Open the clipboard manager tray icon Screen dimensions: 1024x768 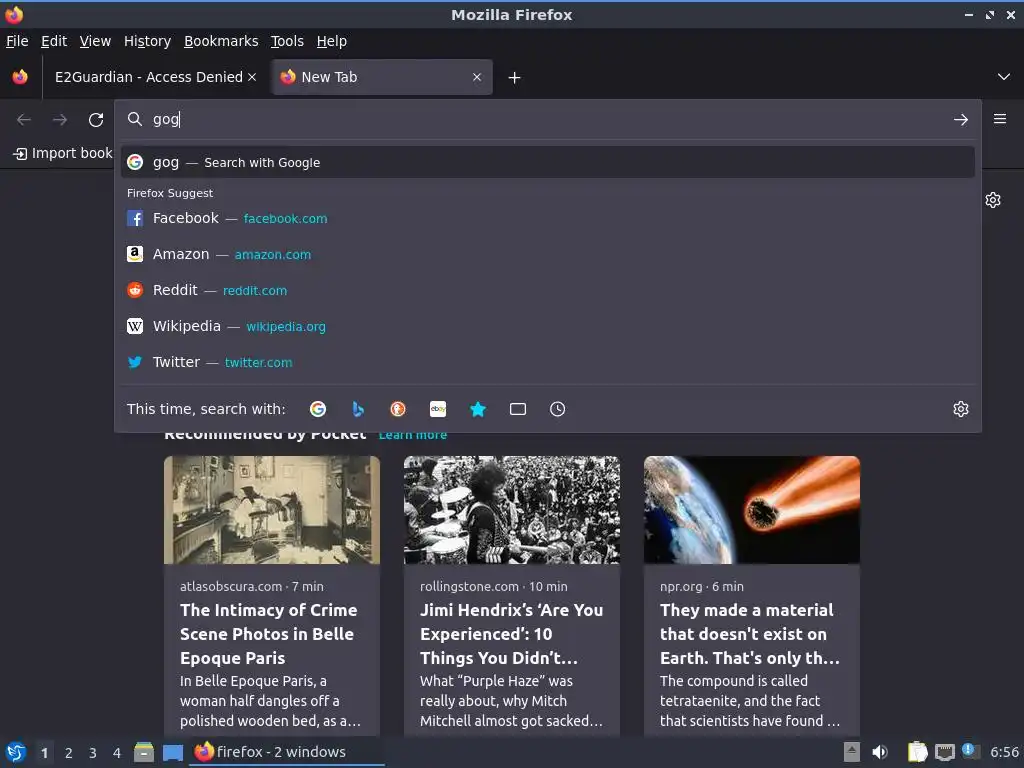tap(917, 752)
